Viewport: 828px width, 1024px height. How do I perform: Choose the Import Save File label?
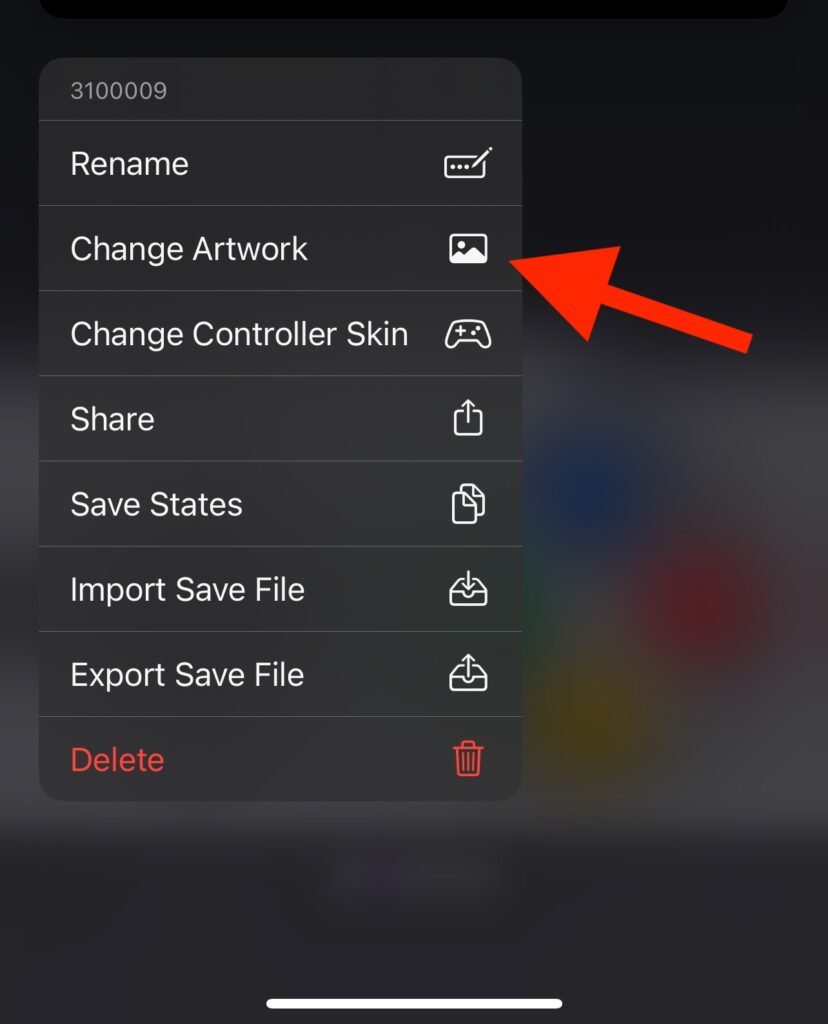click(187, 590)
